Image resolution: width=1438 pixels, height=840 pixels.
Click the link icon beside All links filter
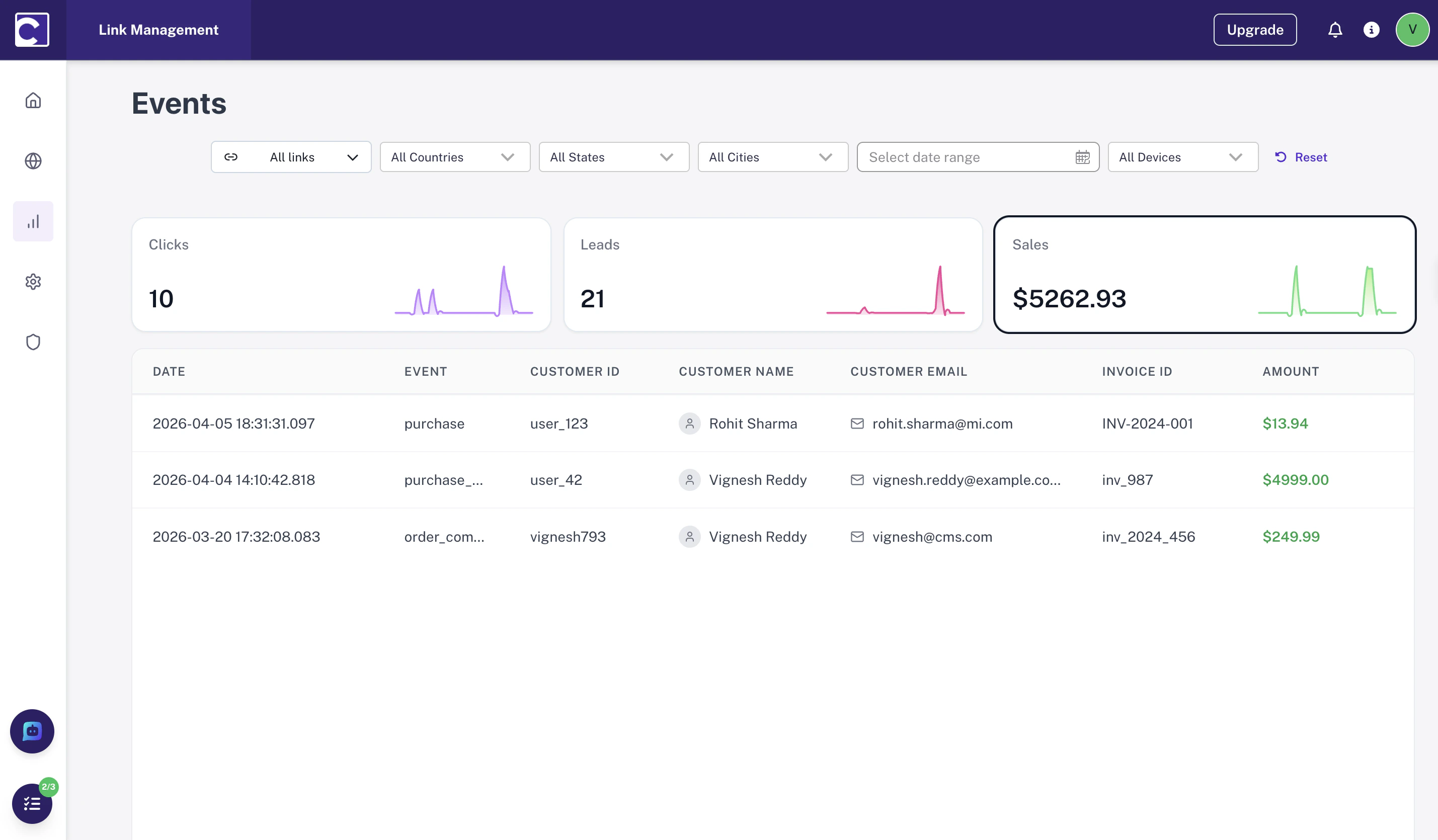tap(231, 157)
